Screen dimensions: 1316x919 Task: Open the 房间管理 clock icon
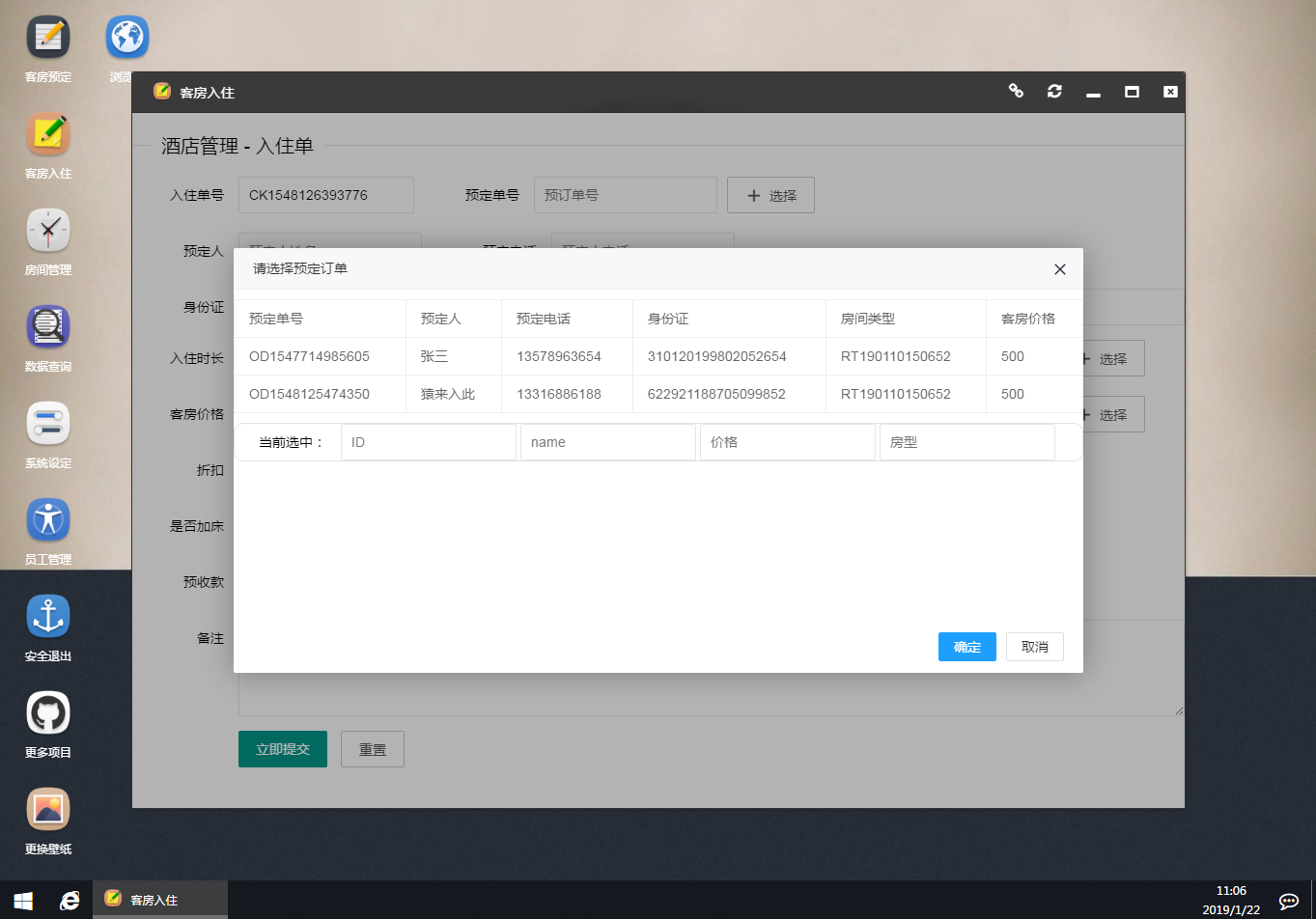point(48,231)
